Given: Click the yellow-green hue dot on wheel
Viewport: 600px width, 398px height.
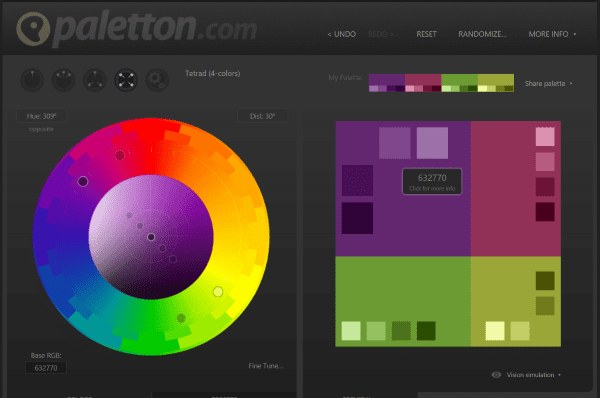Looking at the screenshot, I should [x=218, y=292].
